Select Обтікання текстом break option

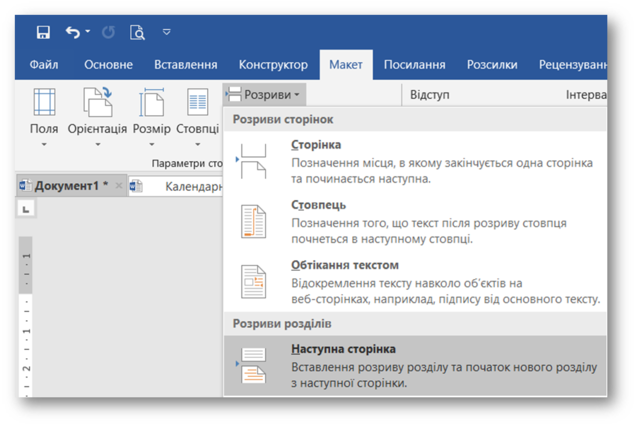coord(415,282)
